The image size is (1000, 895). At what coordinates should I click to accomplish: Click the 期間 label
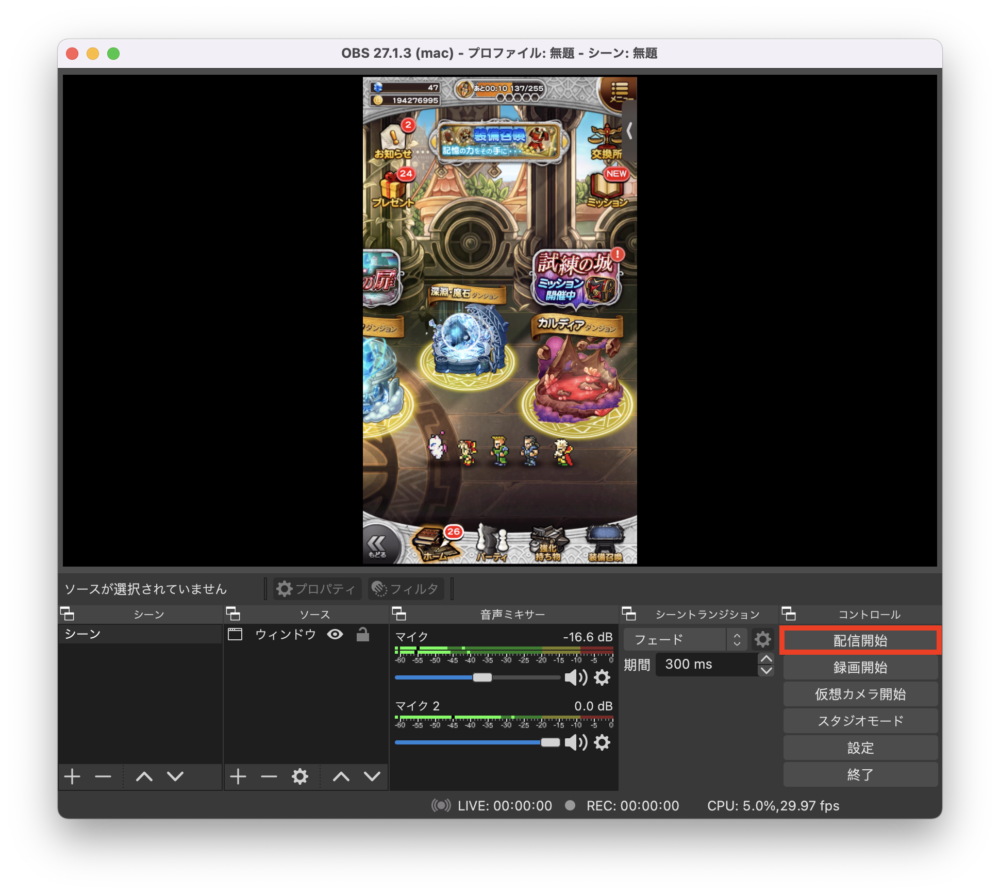[636, 665]
